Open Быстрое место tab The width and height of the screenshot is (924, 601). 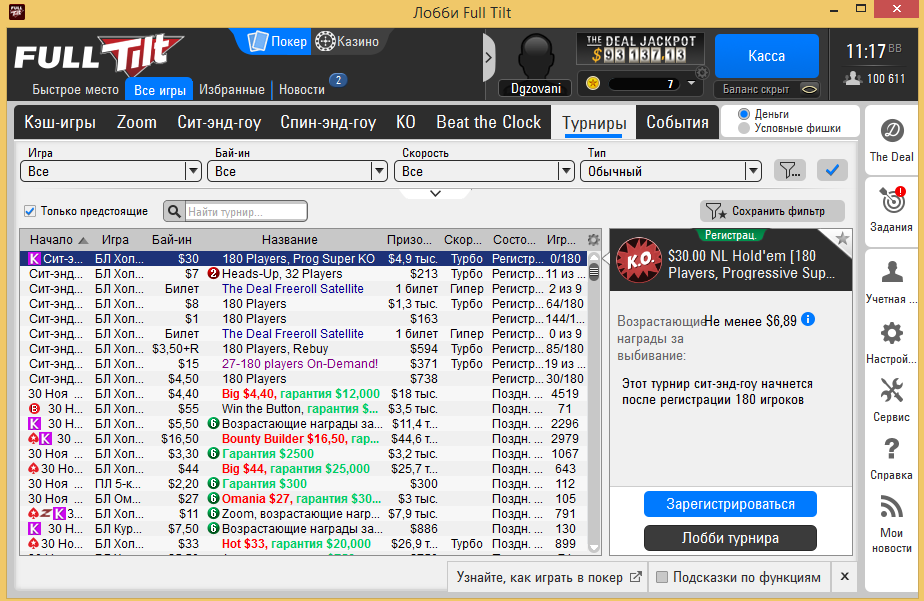[75, 90]
